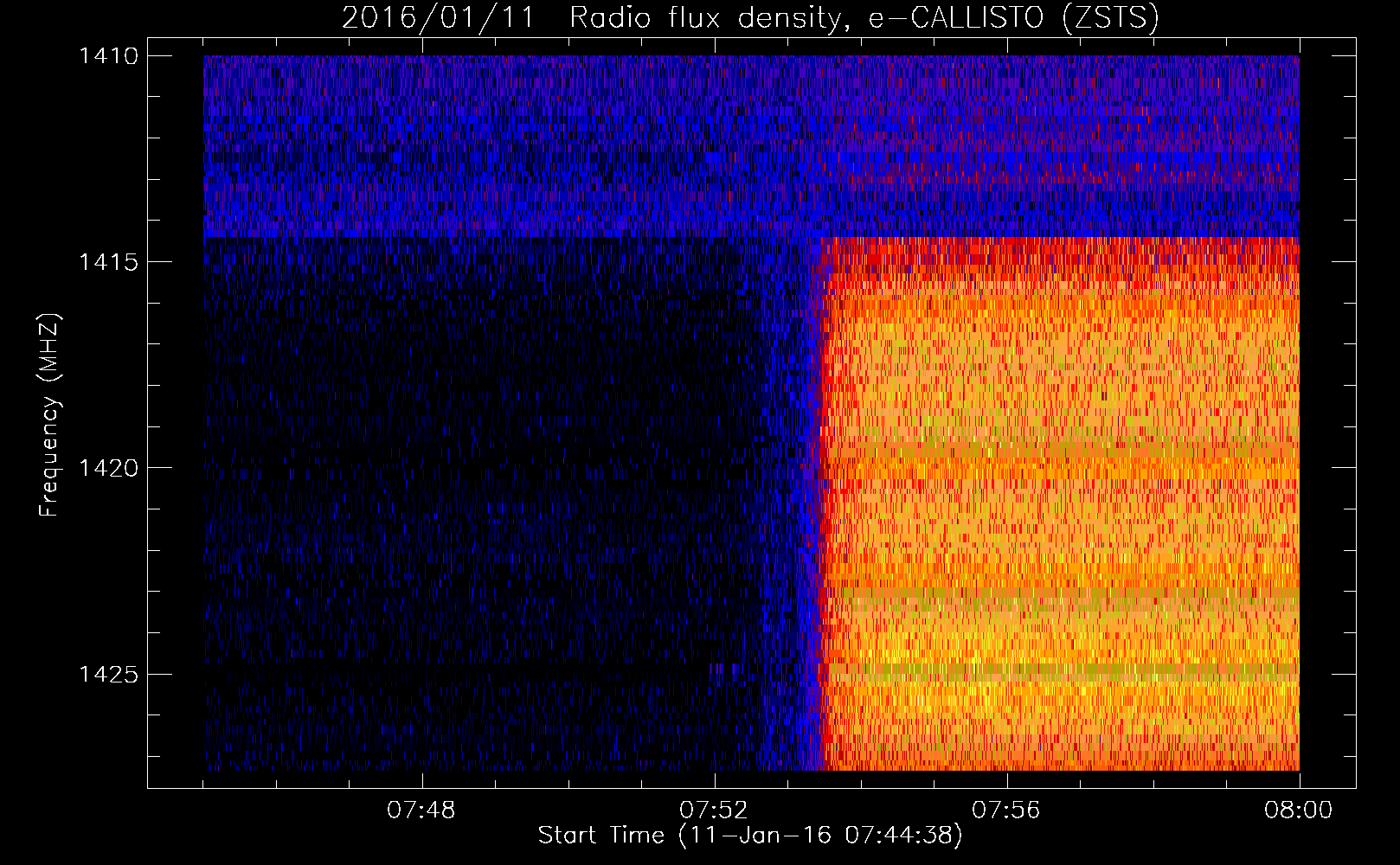The height and width of the screenshot is (865, 1400).
Task: Click the '08:00' time tick label
Action: pyautogui.click(x=1299, y=811)
